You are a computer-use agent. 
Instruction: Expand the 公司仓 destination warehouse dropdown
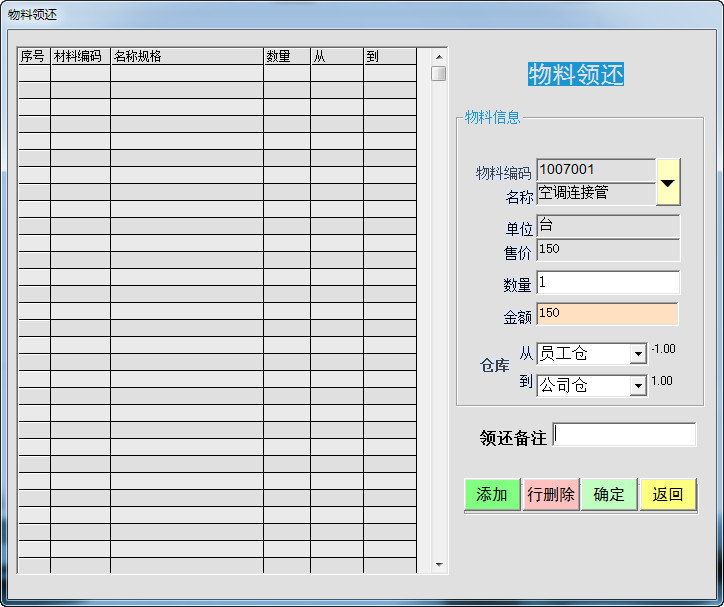(638, 385)
